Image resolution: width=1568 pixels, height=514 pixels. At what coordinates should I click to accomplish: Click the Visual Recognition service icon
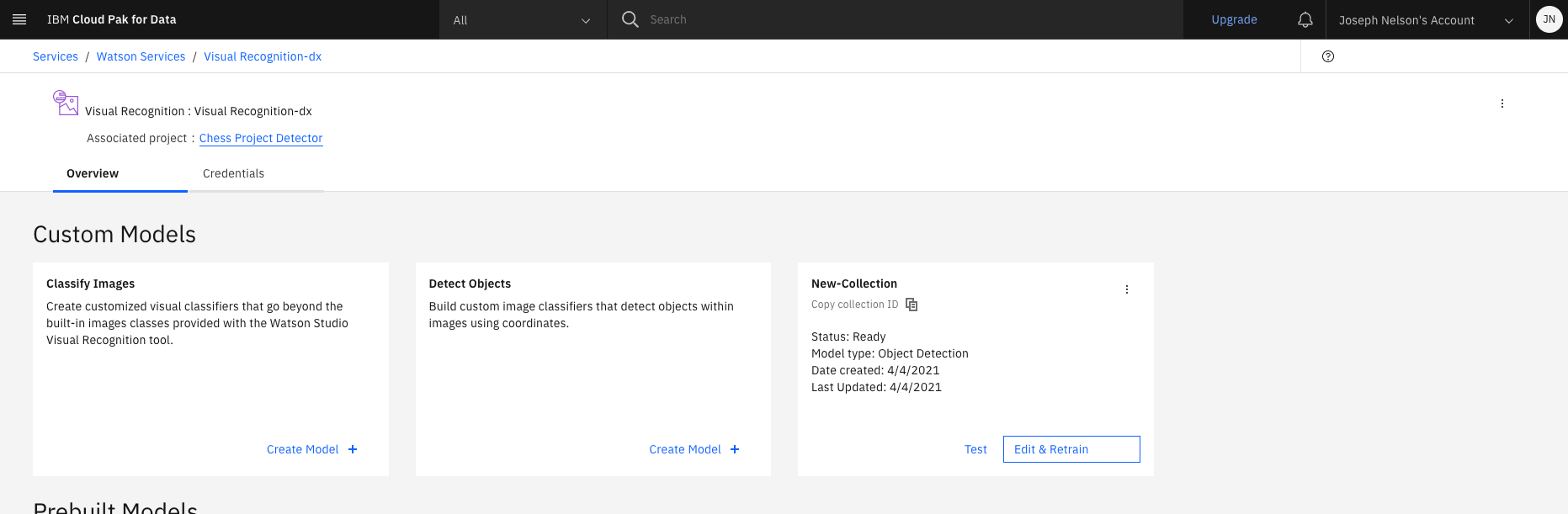pyautogui.click(x=66, y=103)
